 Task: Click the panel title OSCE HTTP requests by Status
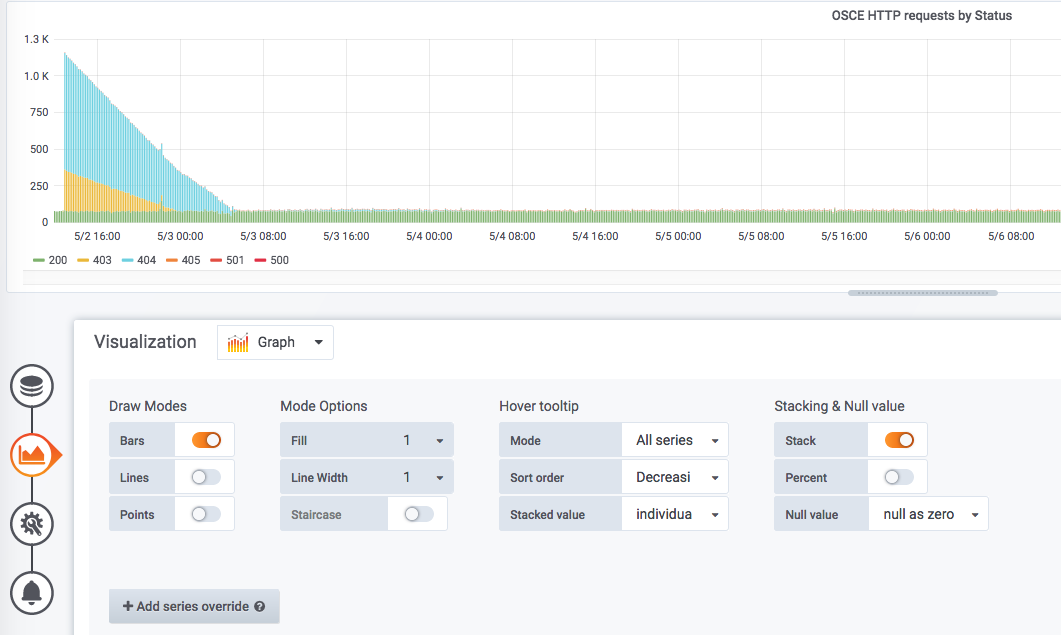[x=922, y=16]
